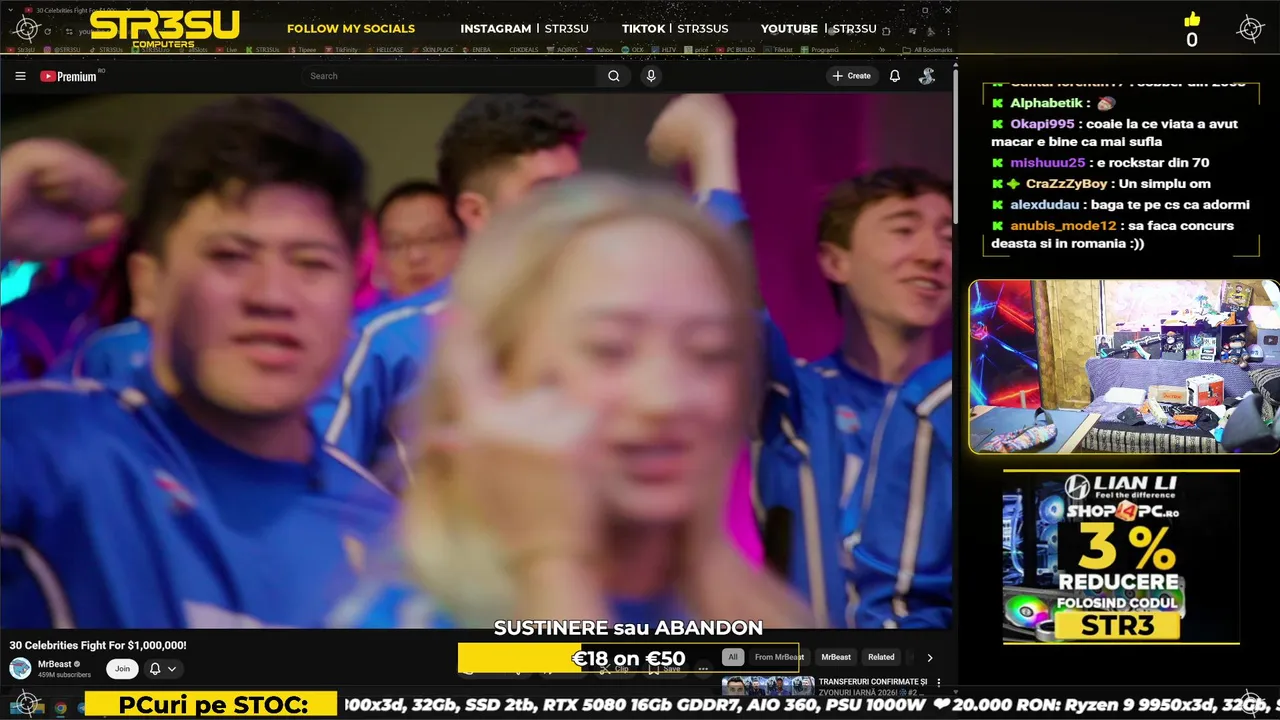
Task: Click the video player to pause
Action: point(476,360)
